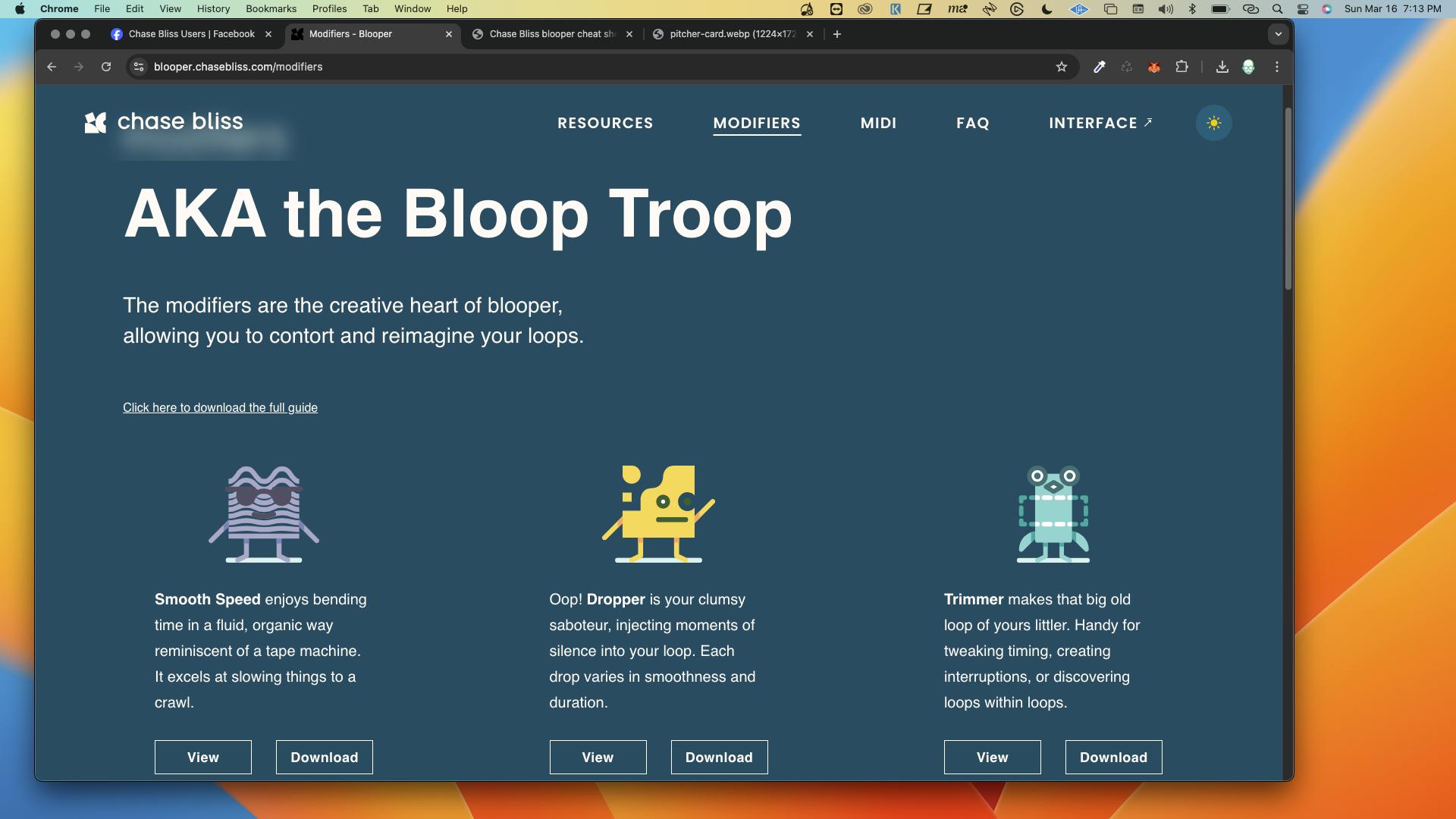Open the File menu
Screen dimensions: 1456x819
pos(102,9)
